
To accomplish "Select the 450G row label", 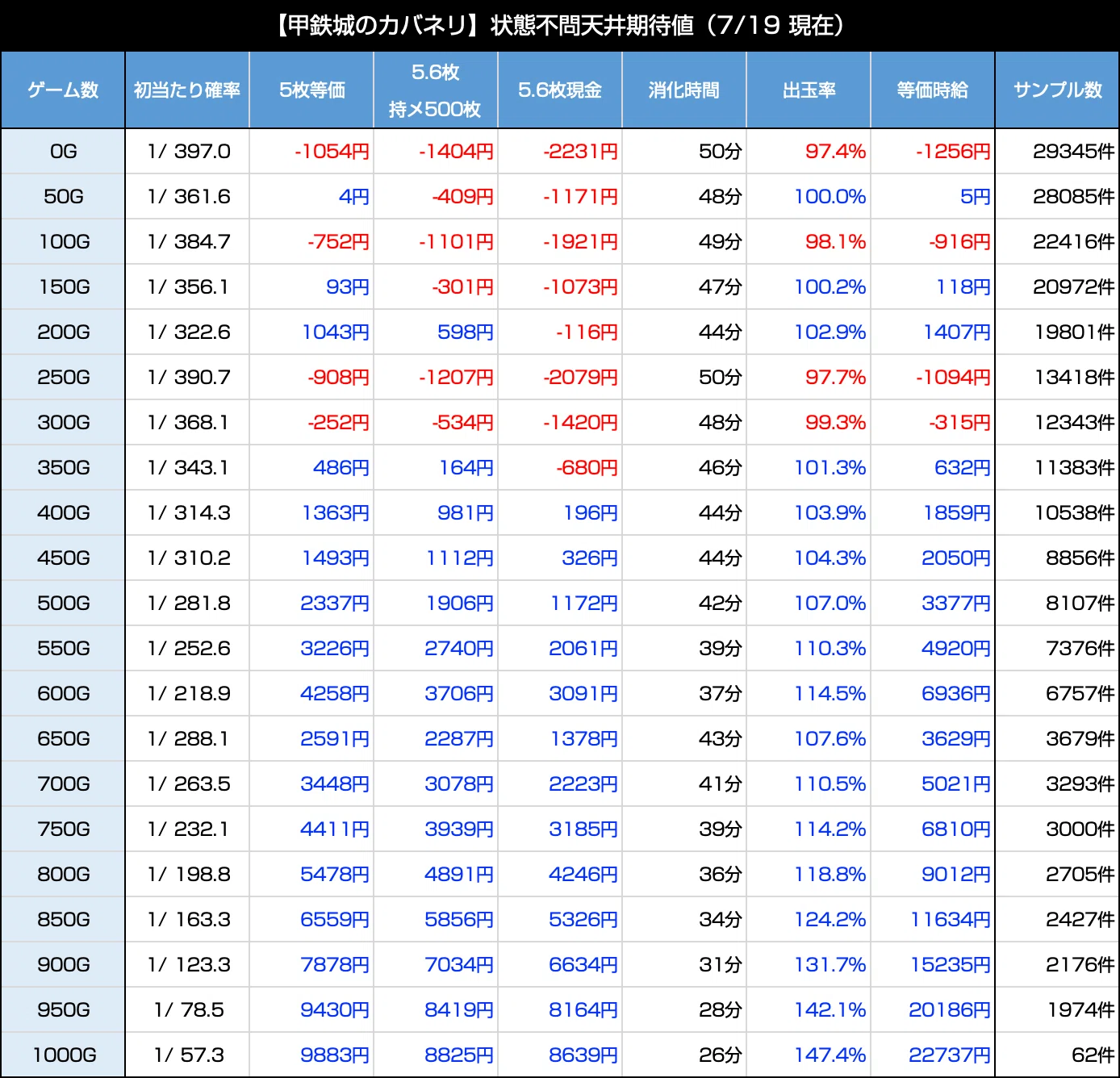I will [x=63, y=558].
